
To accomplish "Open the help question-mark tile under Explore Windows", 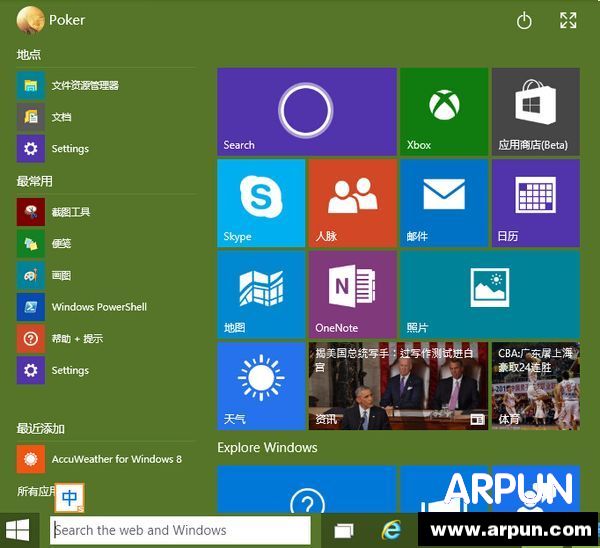I will tap(307, 489).
